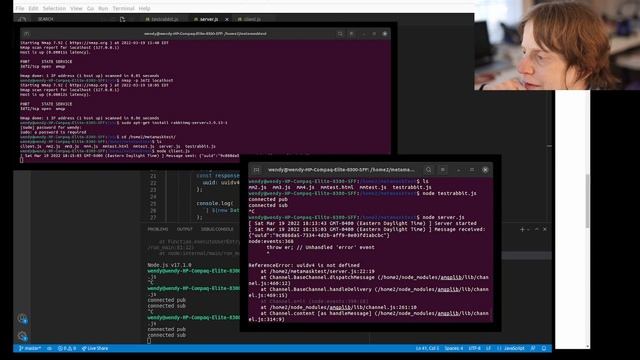The image size is (640, 360).
Task: Start Live Share from status bar
Action: tap(95, 348)
